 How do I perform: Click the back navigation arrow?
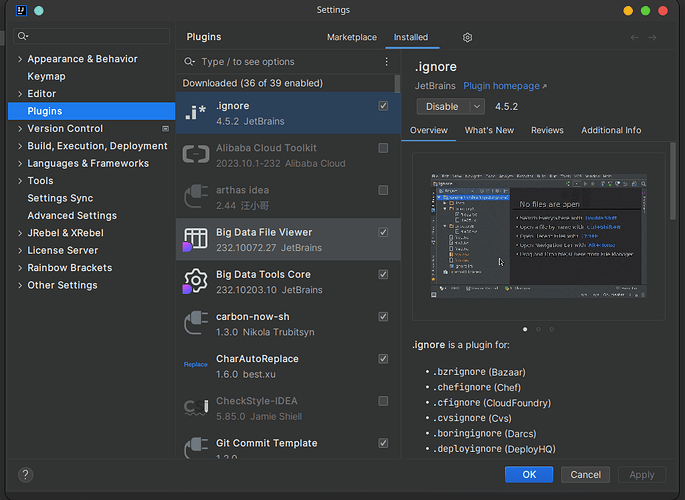pyautogui.click(x=635, y=38)
